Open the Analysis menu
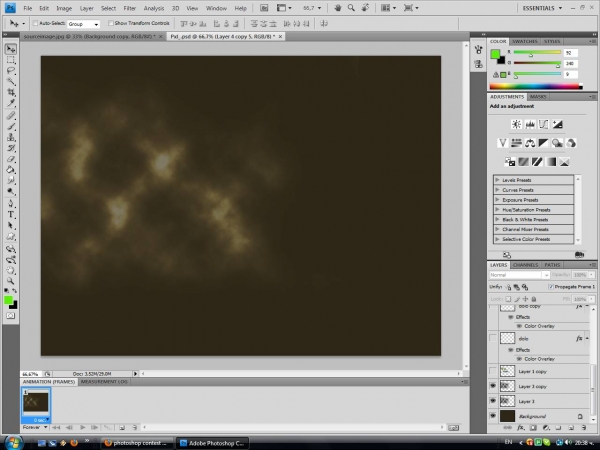This screenshot has width=600, height=450. tap(153, 8)
